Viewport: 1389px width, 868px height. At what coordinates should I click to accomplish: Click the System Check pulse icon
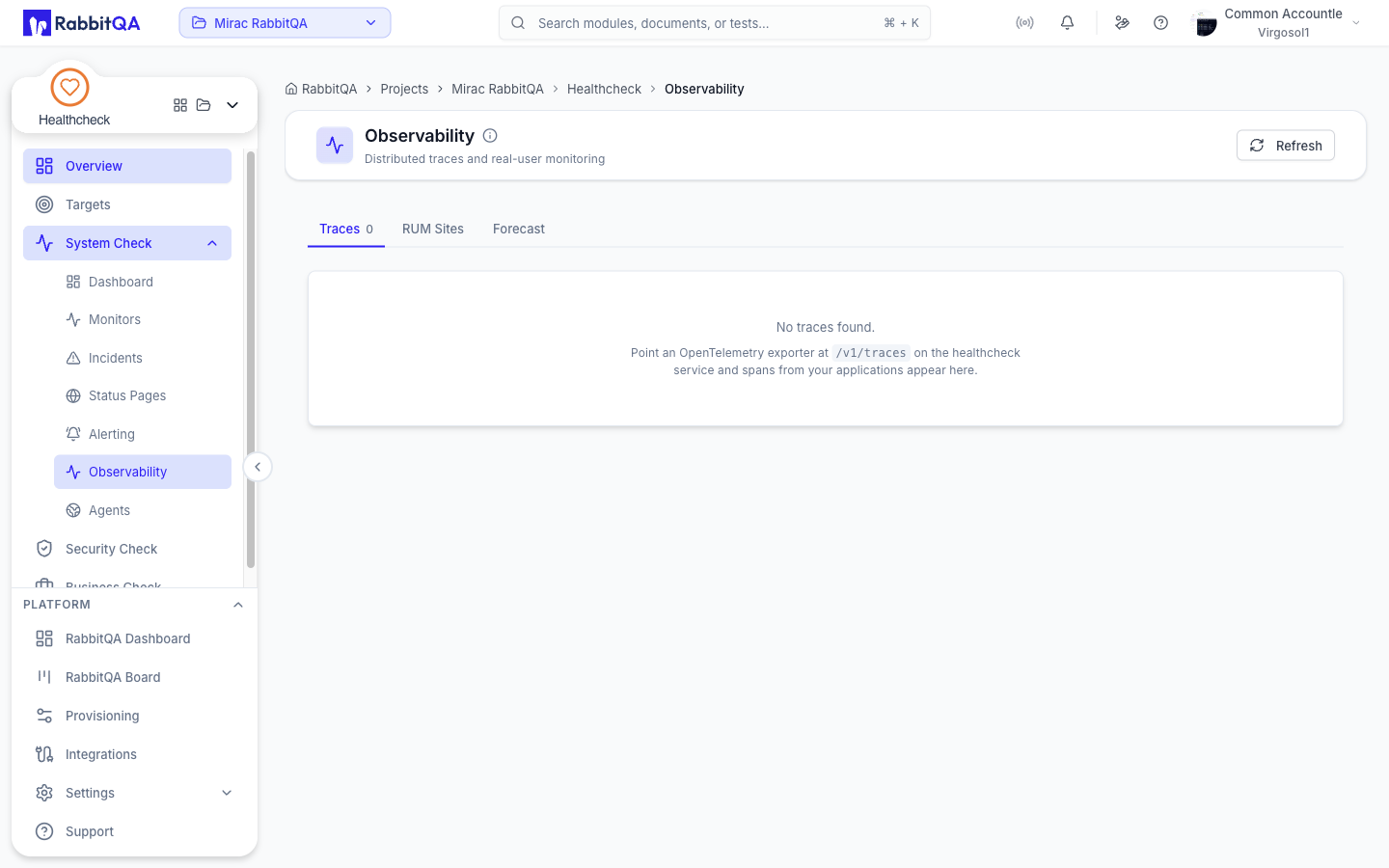click(44, 243)
